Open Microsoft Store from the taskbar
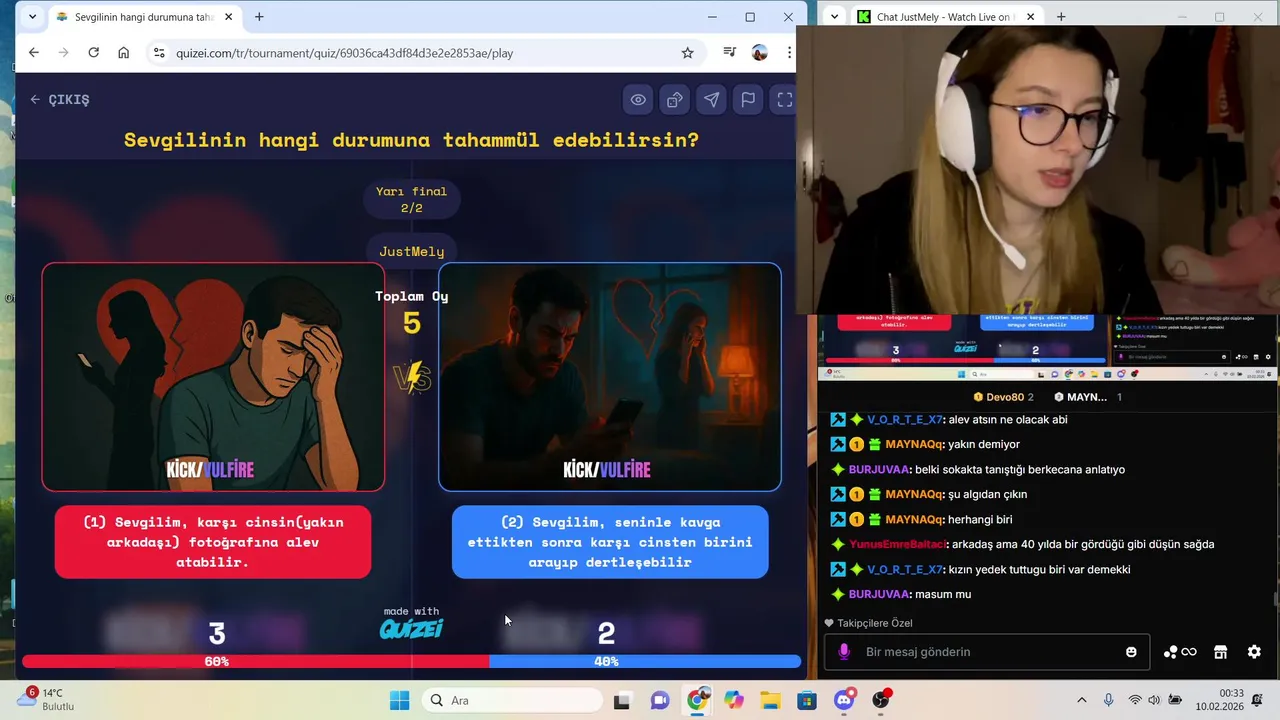The height and width of the screenshot is (720, 1280). tap(807, 700)
